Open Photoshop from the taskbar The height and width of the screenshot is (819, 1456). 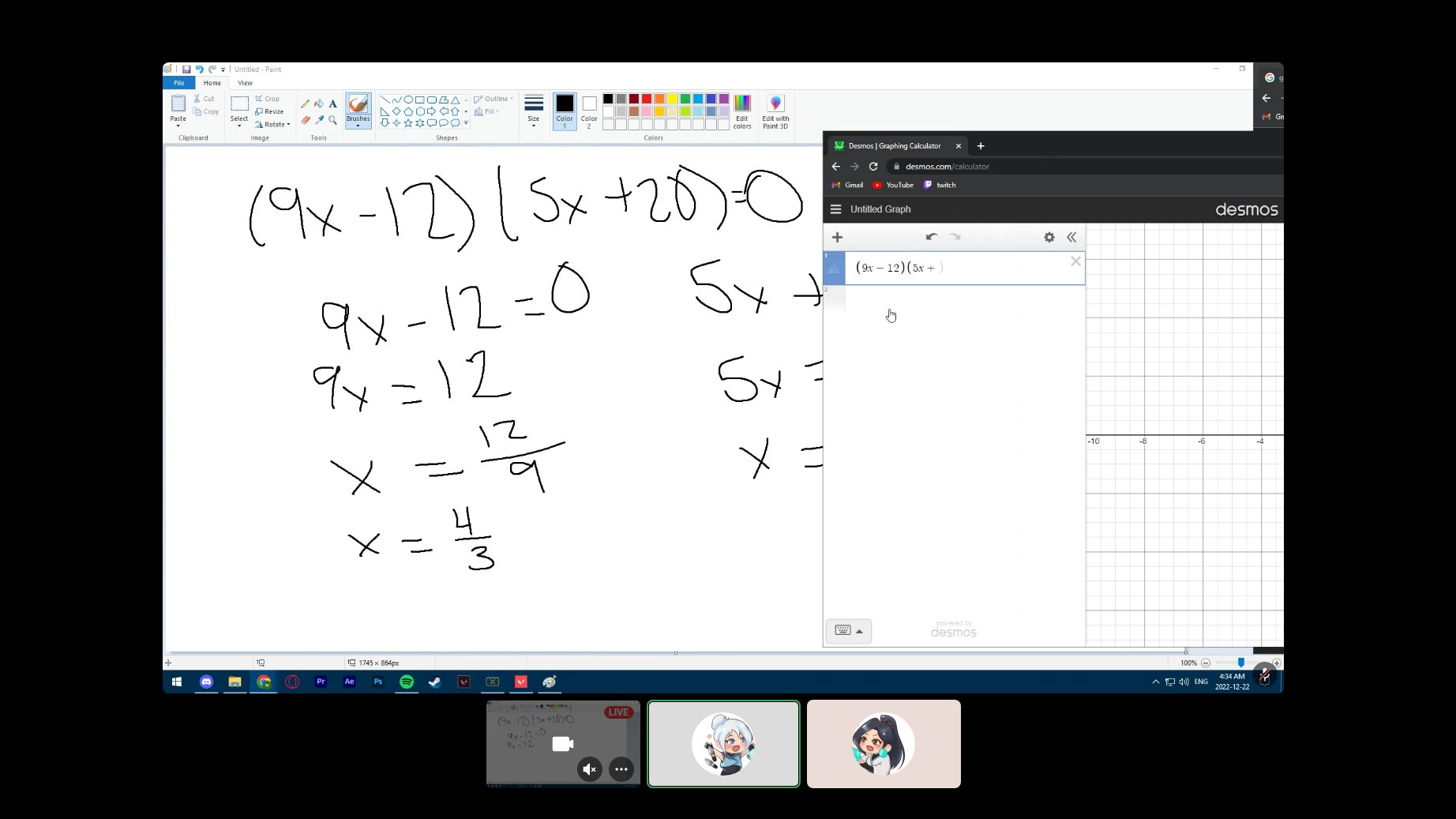[x=378, y=682]
